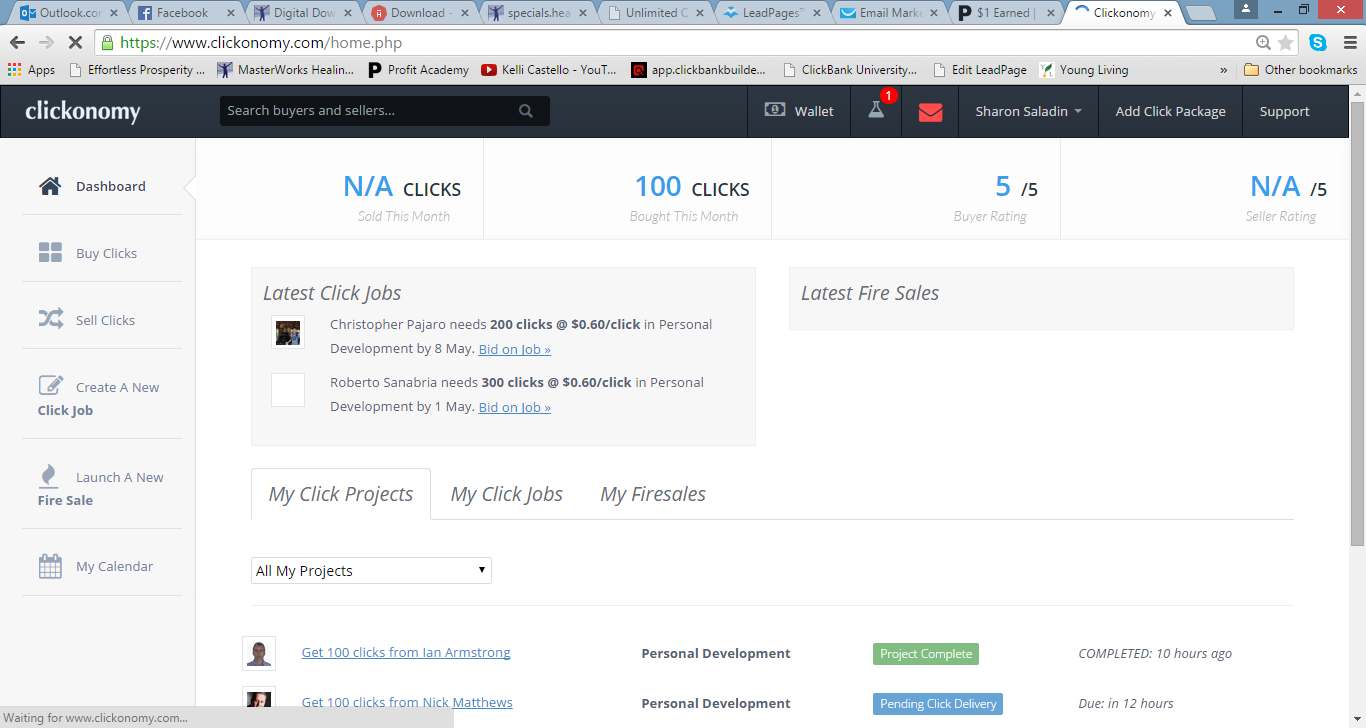The height and width of the screenshot is (728, 1366).
Task: Click the bookmark star in address bar
Action: click(1285, 43)
